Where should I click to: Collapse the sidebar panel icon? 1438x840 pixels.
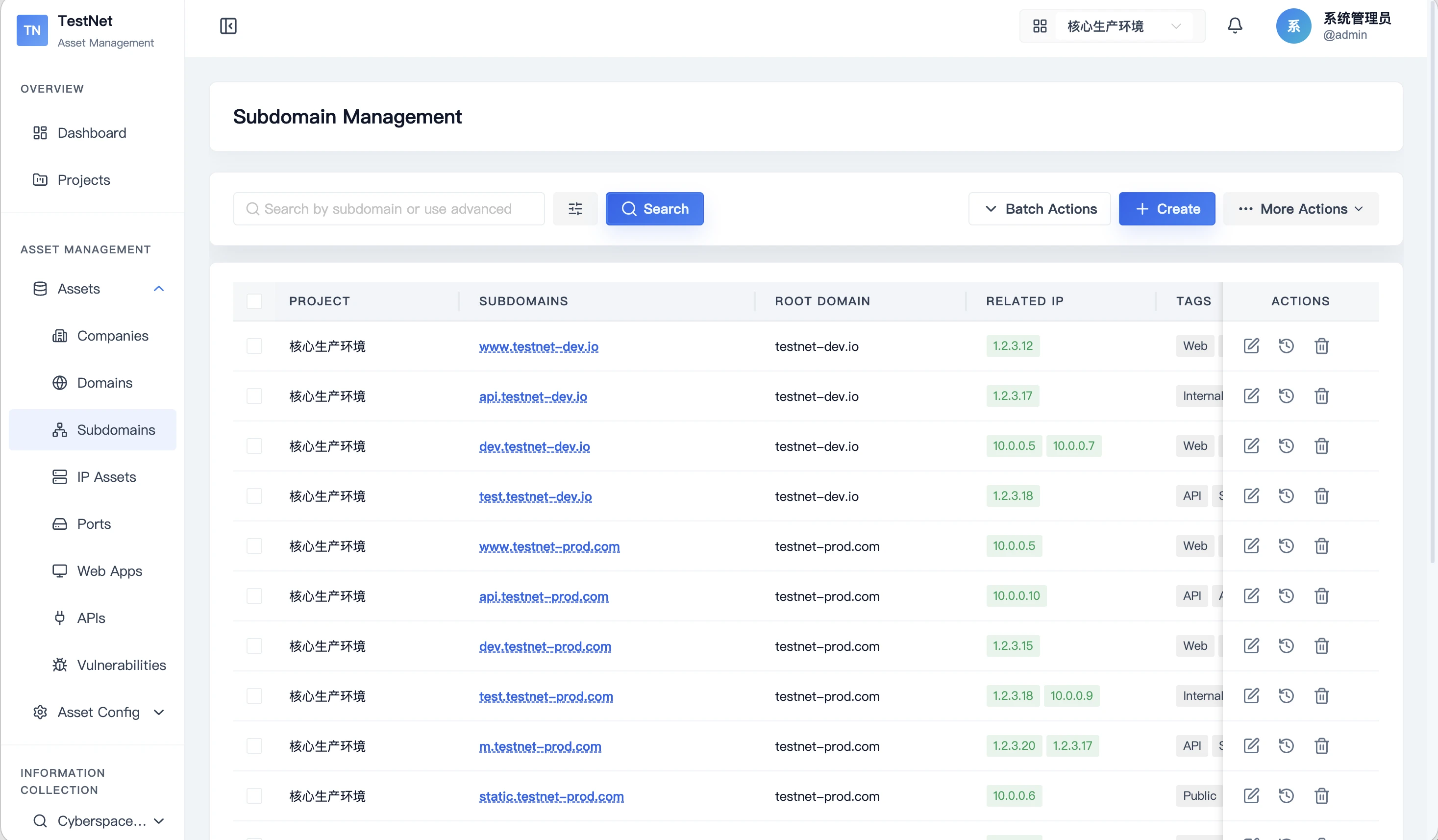click(228, 26)
